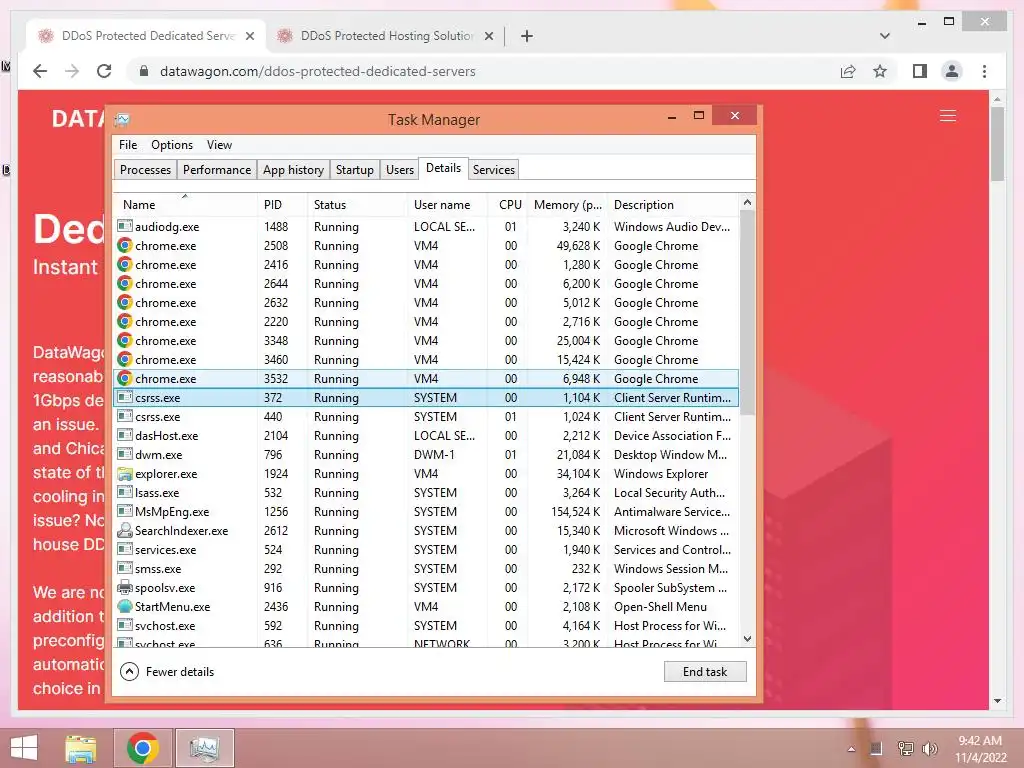Click webpage vertical scrollbar thumb
This screenshot has height=768, width=1024.
click(x=997, y=144)
